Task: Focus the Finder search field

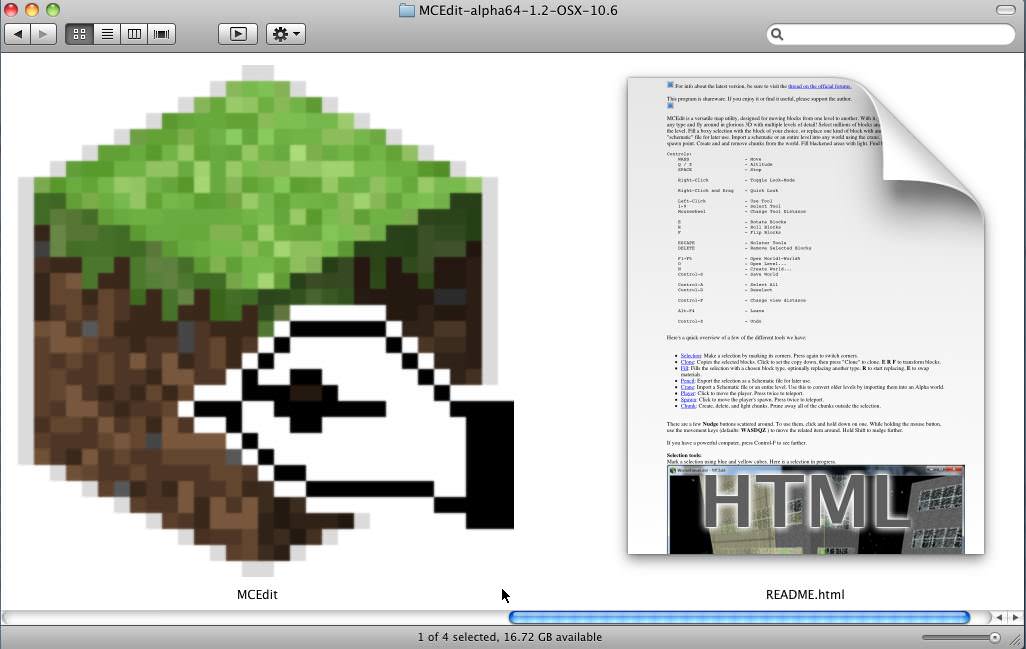Action: click(891, 34)
